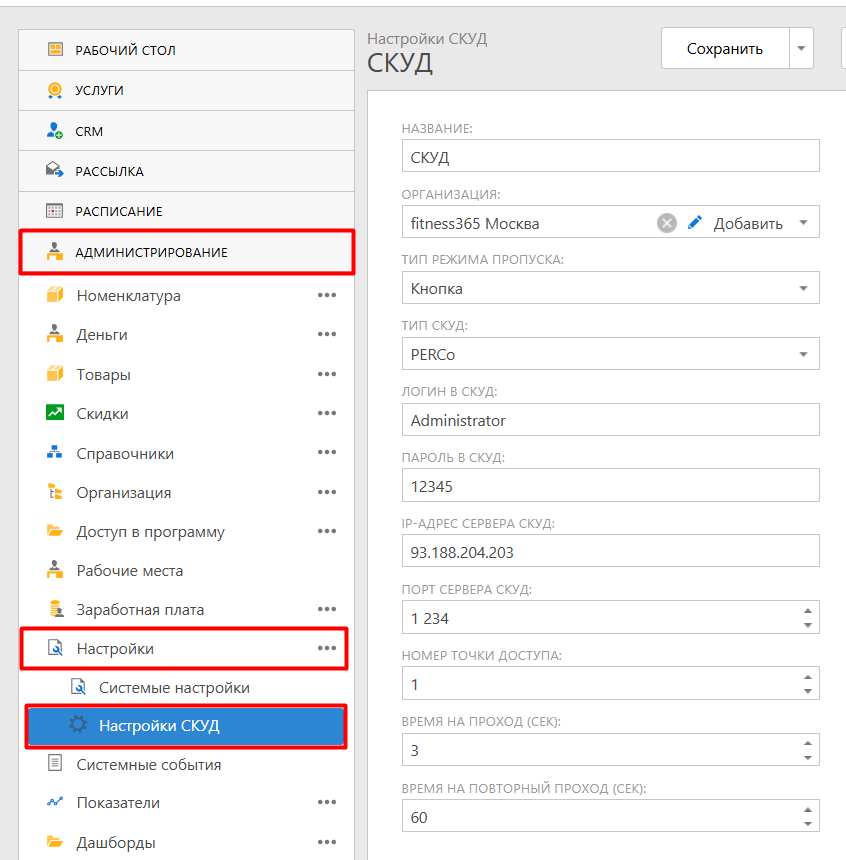
Task: Click the Справочники hierarchy icon
Action: [x=55, y=452]
